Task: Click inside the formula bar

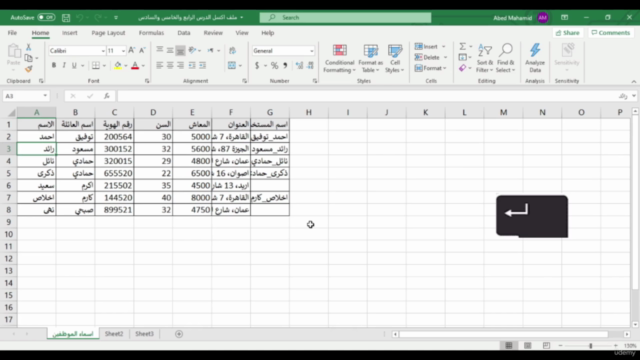Action: pyautogui.click(x=367, y=96)
